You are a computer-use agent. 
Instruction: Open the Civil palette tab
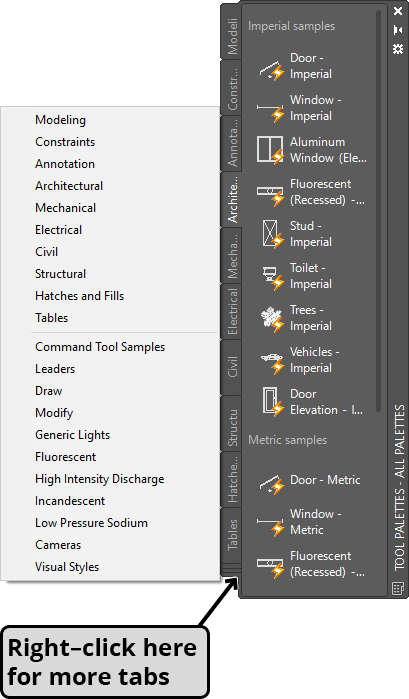(x=231, y=368)
